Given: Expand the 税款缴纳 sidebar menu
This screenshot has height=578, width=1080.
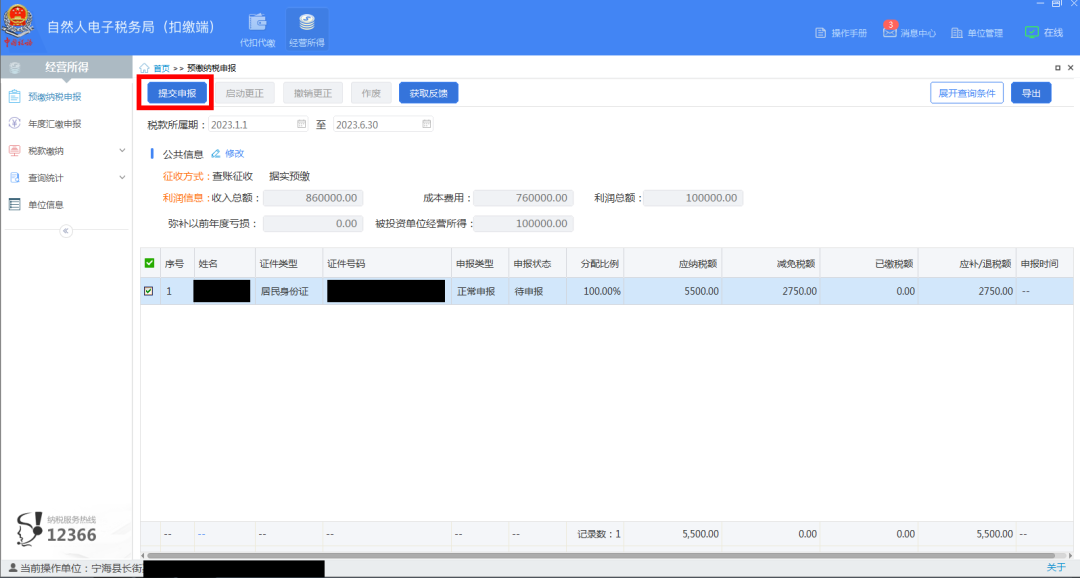Looking at the screenshot, I should pyautogui.click(x=122, y=151).
